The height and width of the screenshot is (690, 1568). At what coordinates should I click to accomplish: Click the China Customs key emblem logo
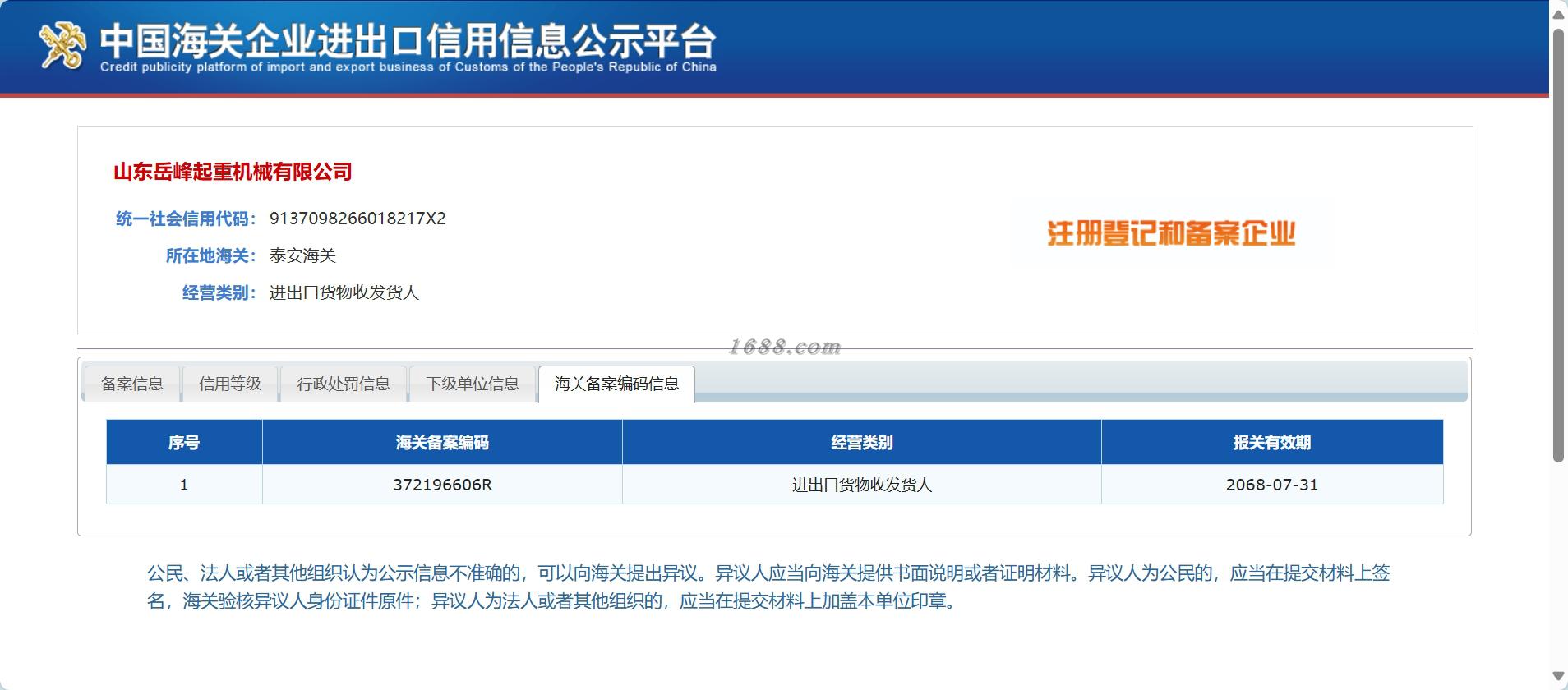point(62,46)
